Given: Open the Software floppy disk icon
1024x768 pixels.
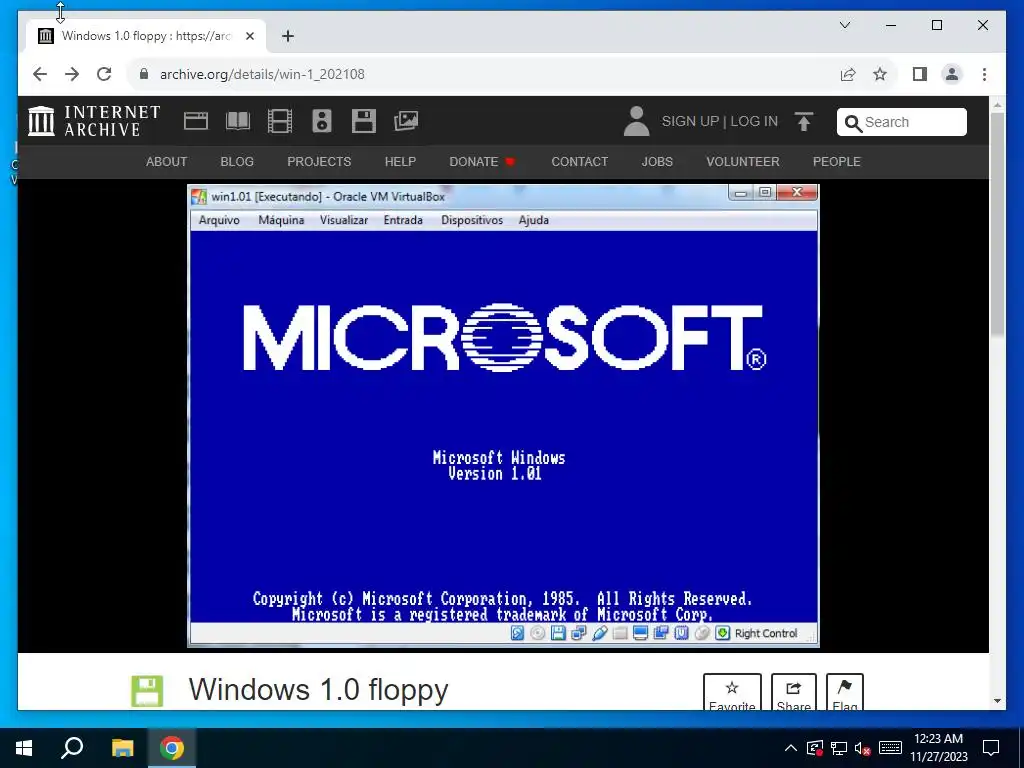Looking at the screenshot, I should click(364, 121).
